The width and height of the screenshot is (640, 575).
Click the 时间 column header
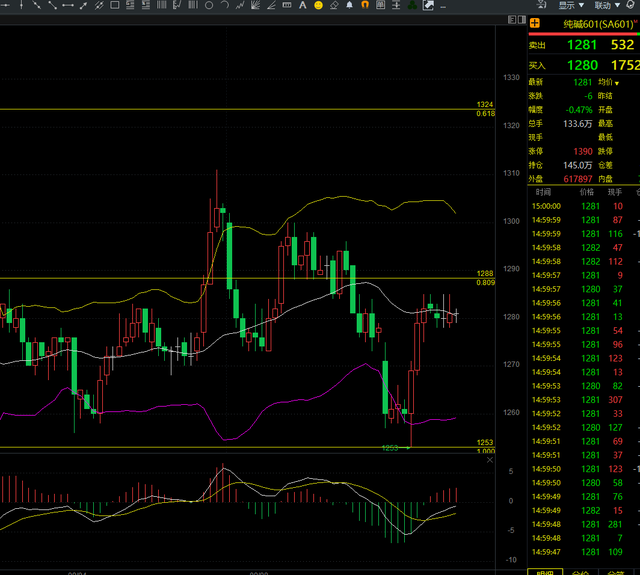tap(543, 192)
